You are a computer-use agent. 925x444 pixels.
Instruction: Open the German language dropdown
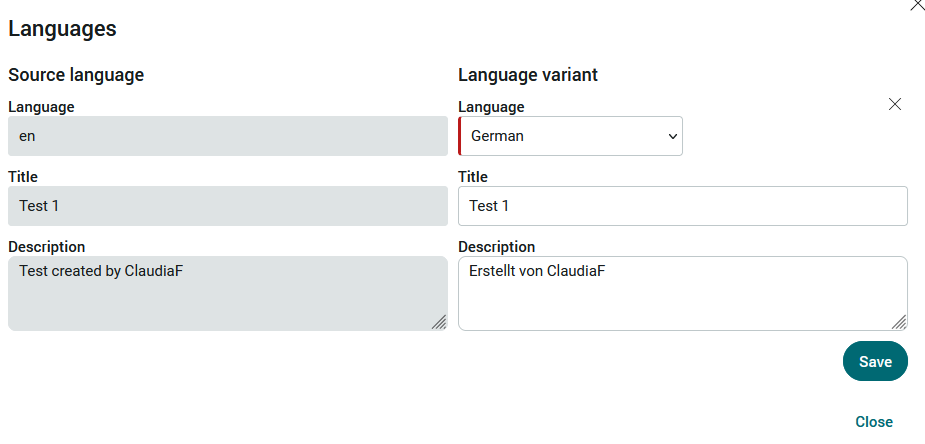[x=570, y=136]
